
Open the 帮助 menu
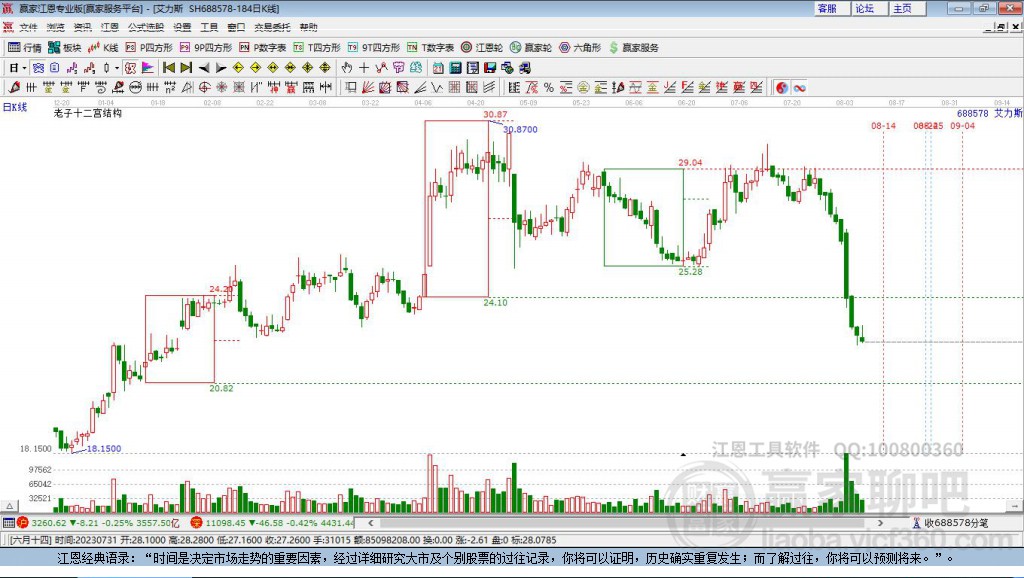pos(308,27)
